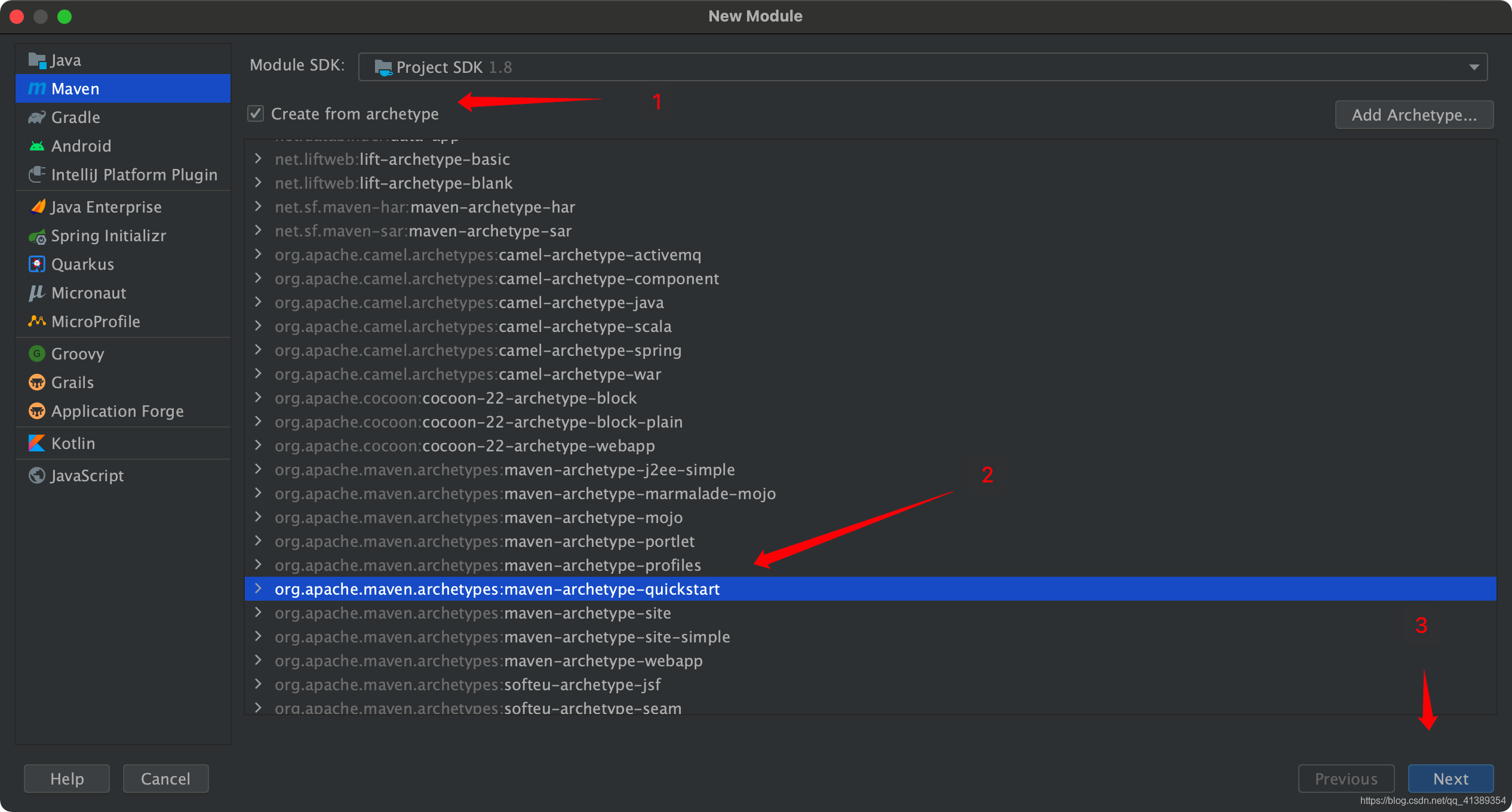Select Application Forge module type
The width and height of the screenshot is (1512, 812).
tap(123, 411)
